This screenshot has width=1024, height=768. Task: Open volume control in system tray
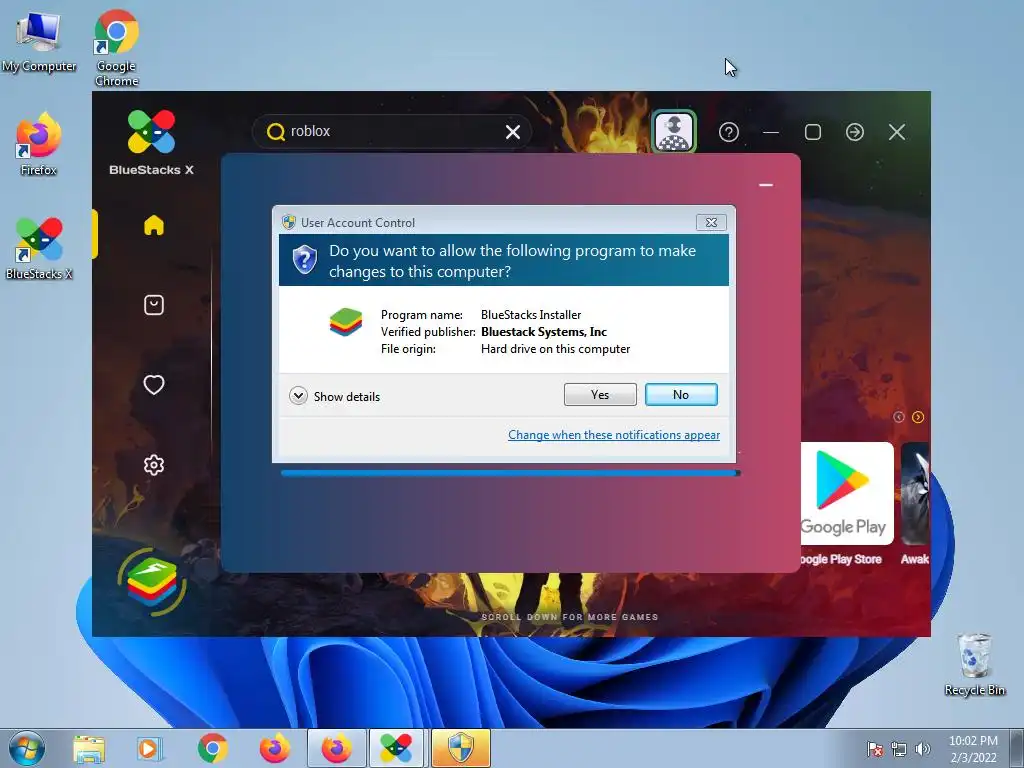(923, 749)
